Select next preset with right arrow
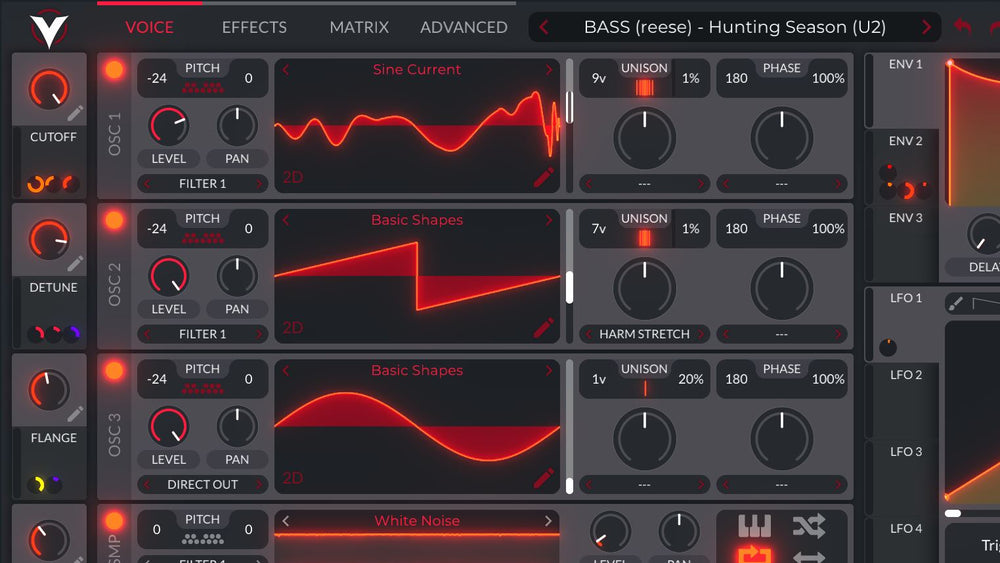This screenshot has width=1000, height=563. [926, 27]
